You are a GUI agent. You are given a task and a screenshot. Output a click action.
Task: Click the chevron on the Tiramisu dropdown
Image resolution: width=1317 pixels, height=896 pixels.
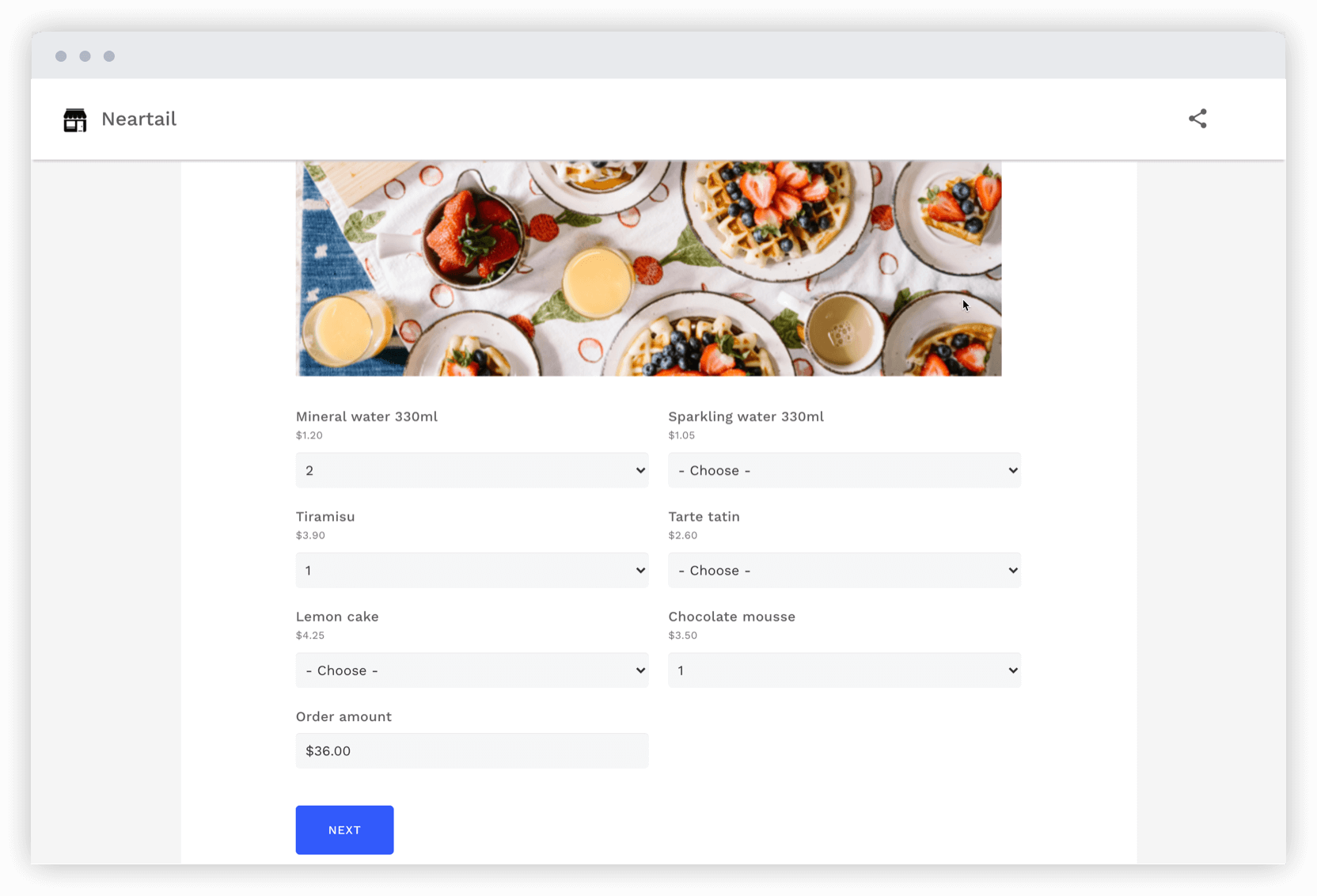coord(640,570)
